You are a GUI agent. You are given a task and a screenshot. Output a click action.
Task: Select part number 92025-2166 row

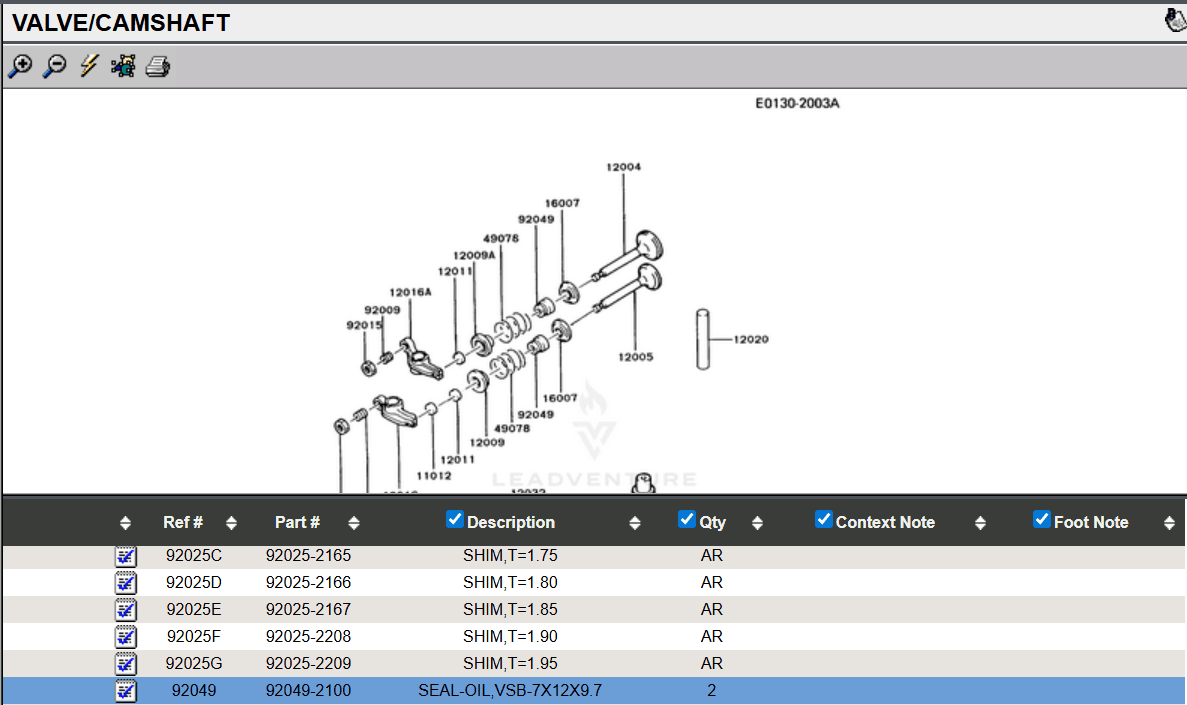tap(308, 583)
